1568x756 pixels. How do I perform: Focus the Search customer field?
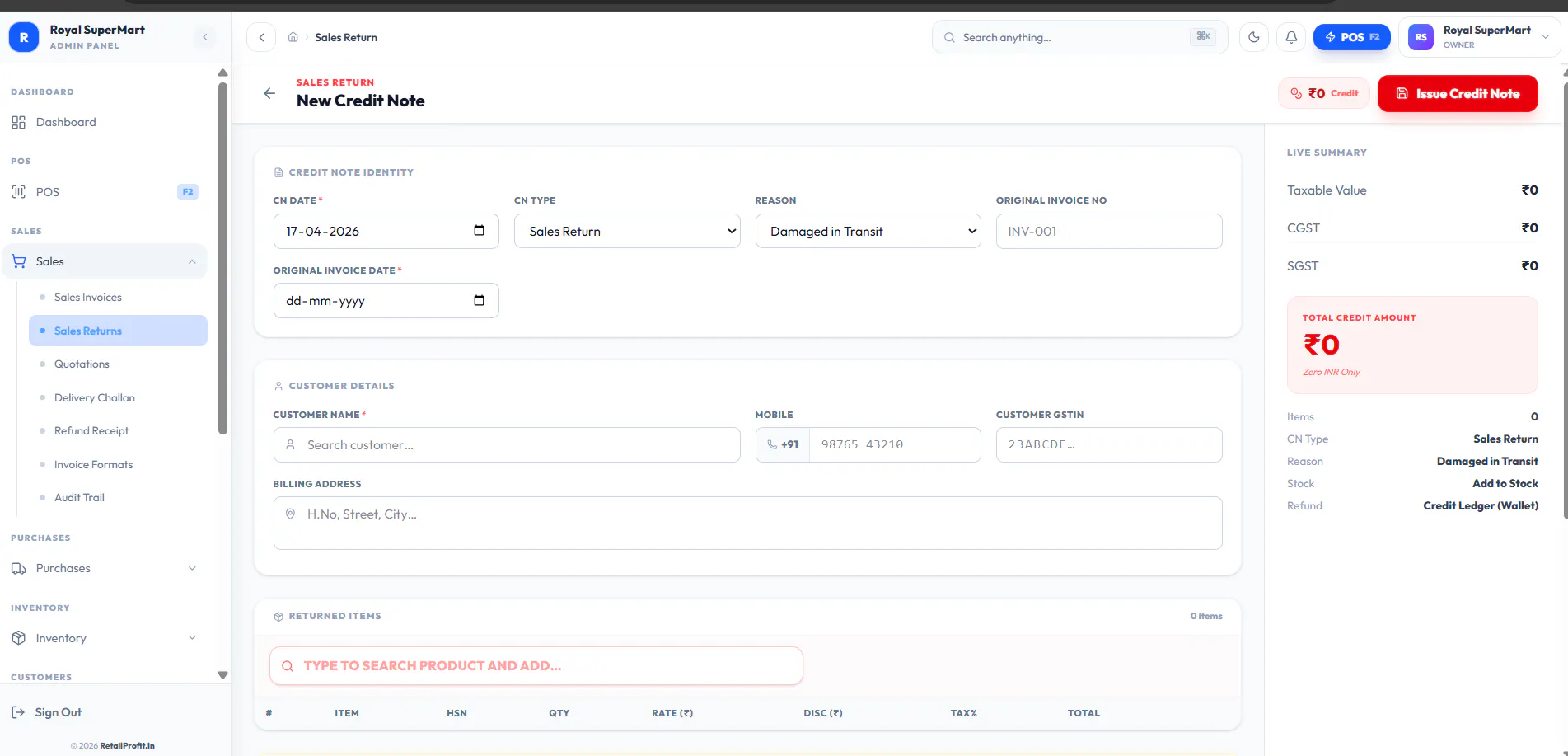(506, 444)
